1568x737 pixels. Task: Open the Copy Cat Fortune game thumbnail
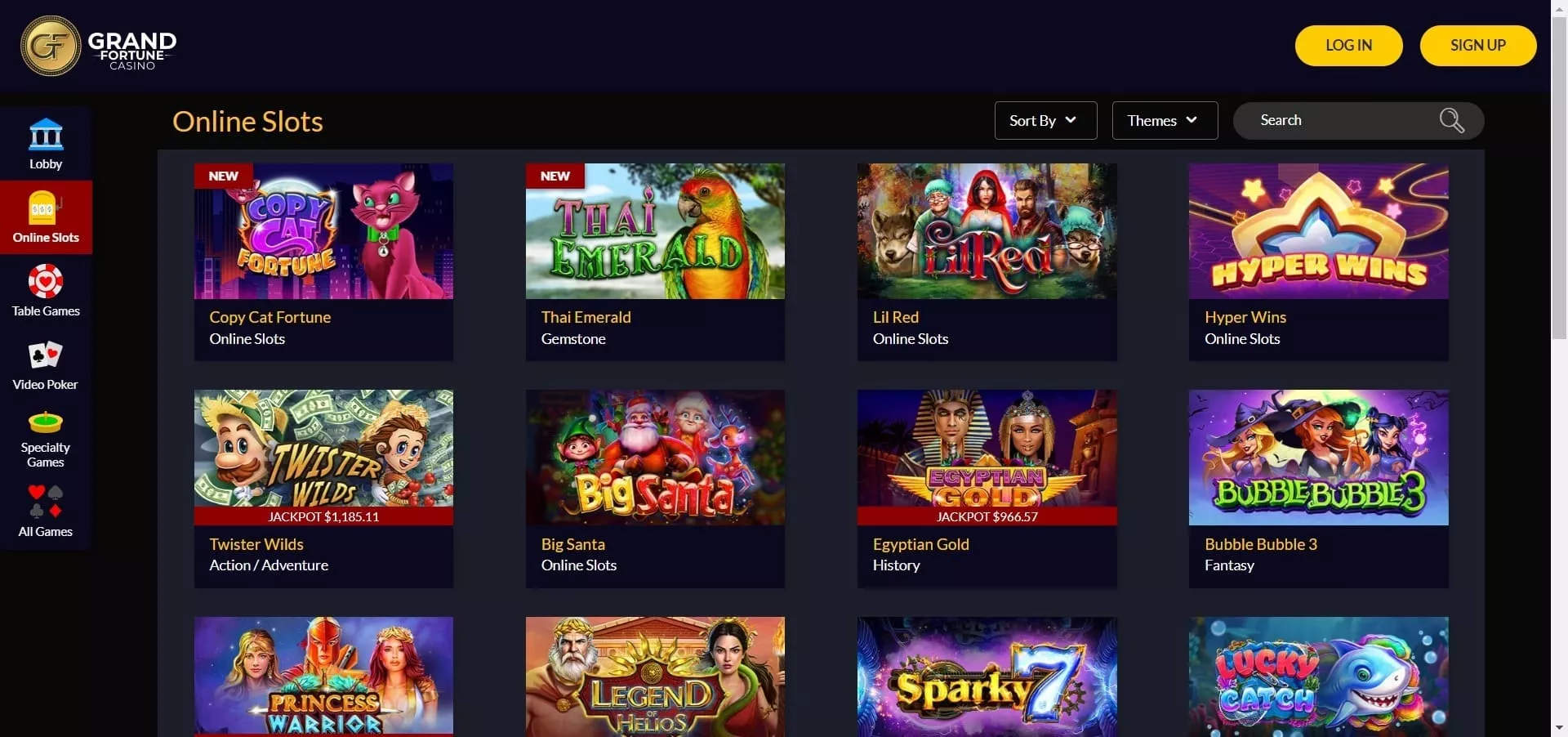click(x=323, y=231)
